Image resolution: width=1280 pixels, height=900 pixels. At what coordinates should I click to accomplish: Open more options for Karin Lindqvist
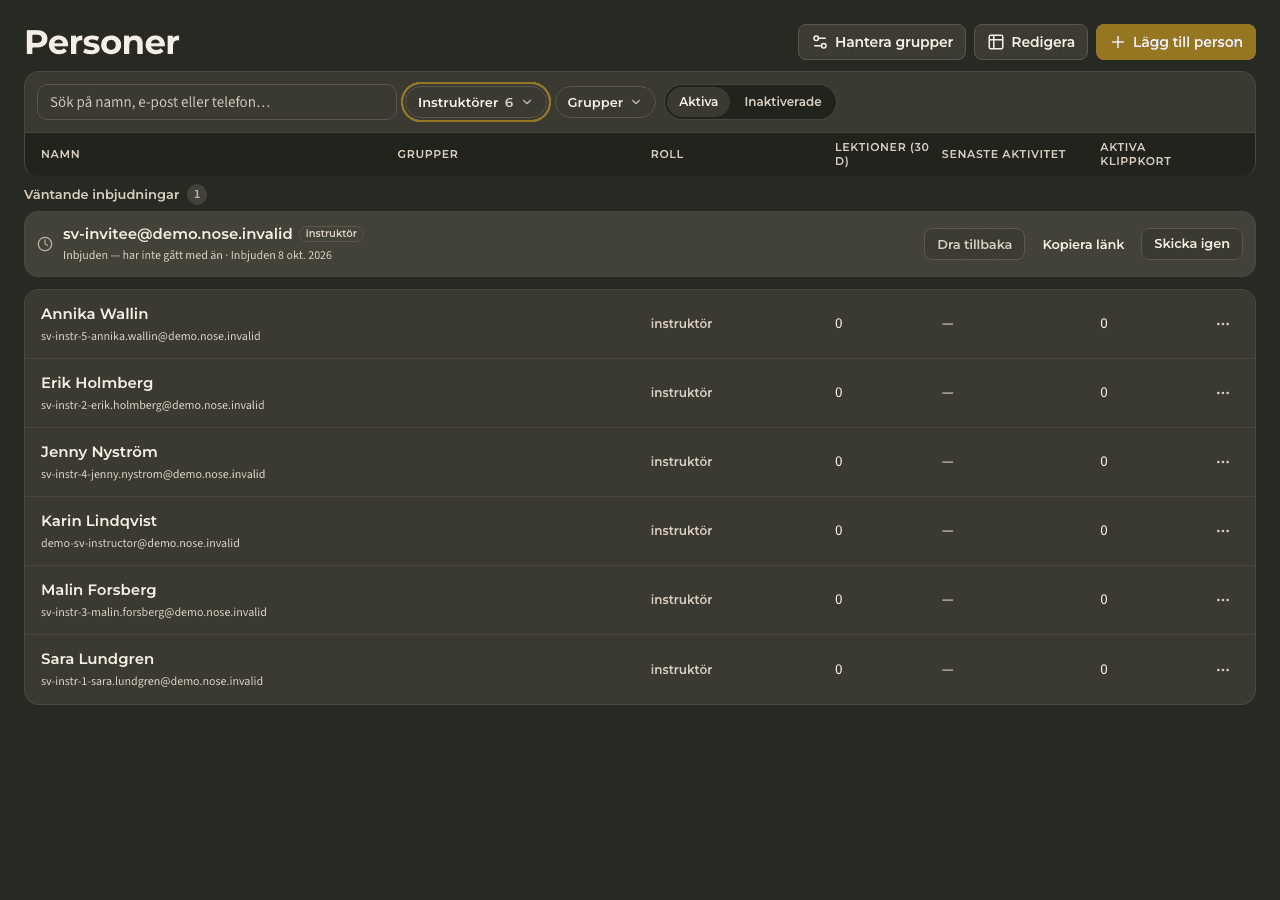point(1222,531)
